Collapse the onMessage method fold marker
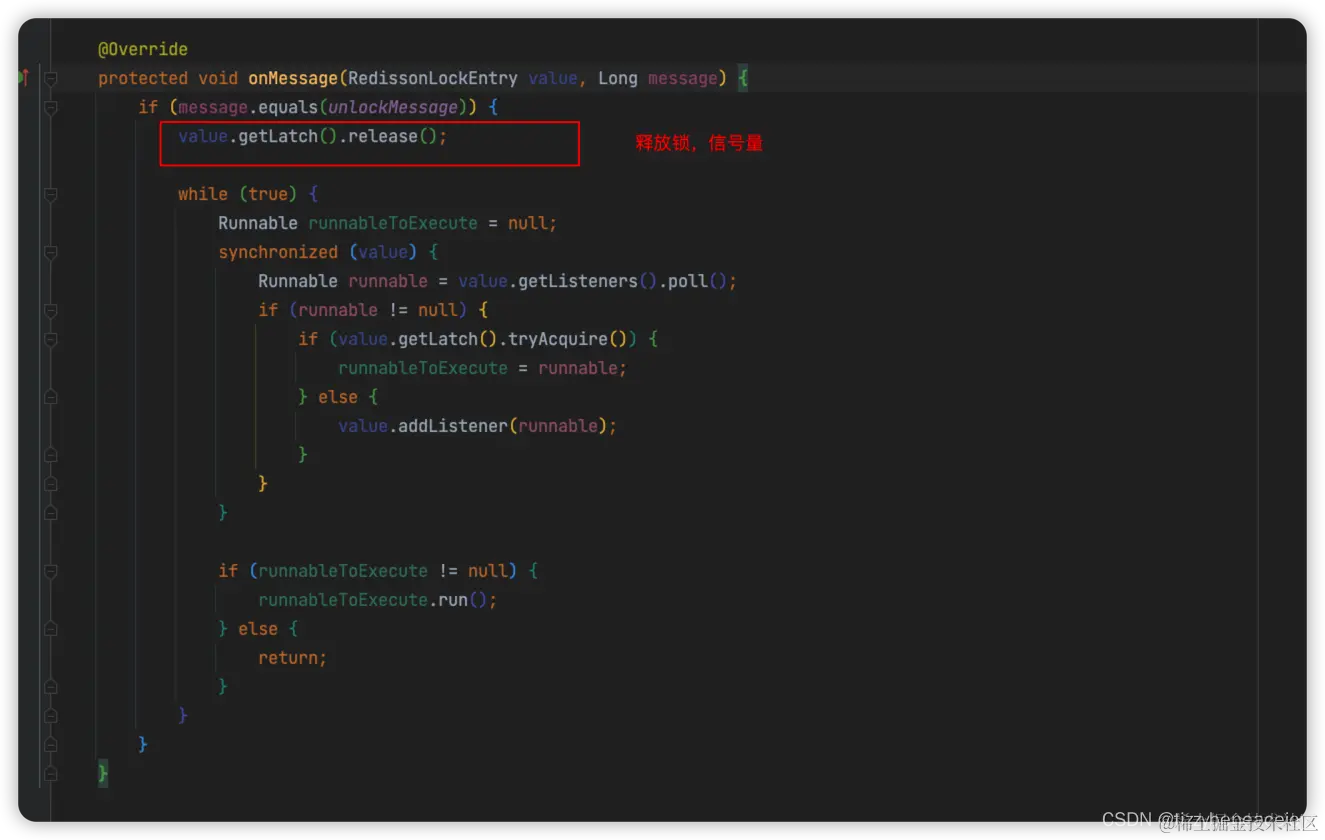The height and width of the screenshot is (840, 1325). point(51,78)
